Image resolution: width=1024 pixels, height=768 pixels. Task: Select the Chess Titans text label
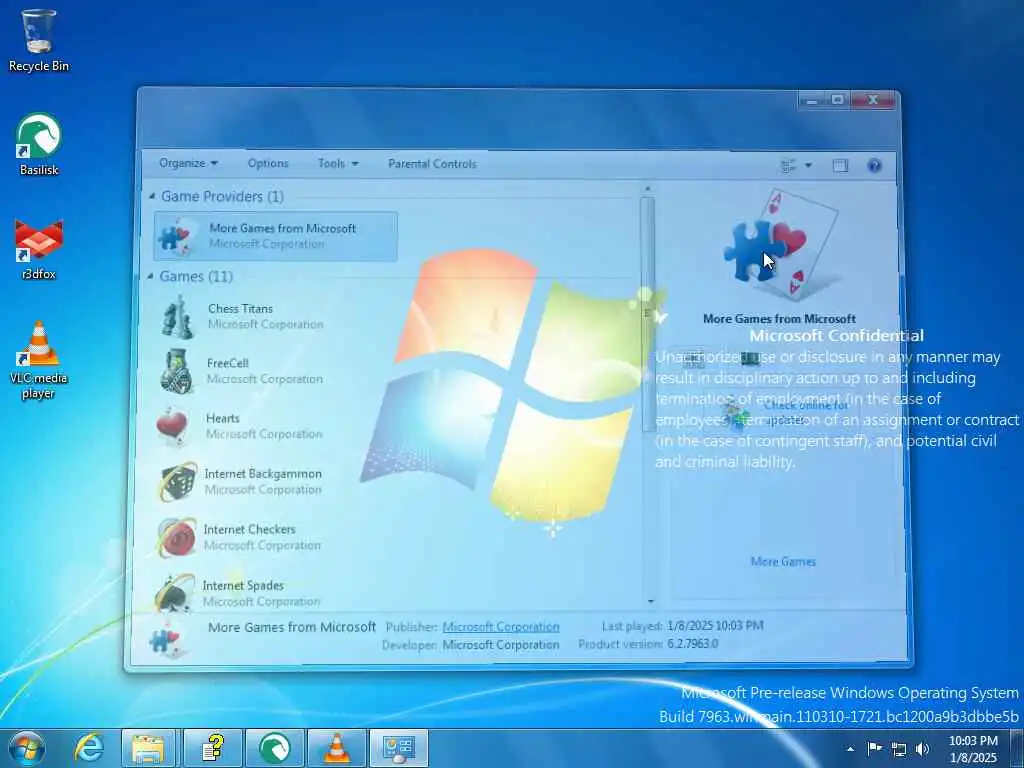240,308
